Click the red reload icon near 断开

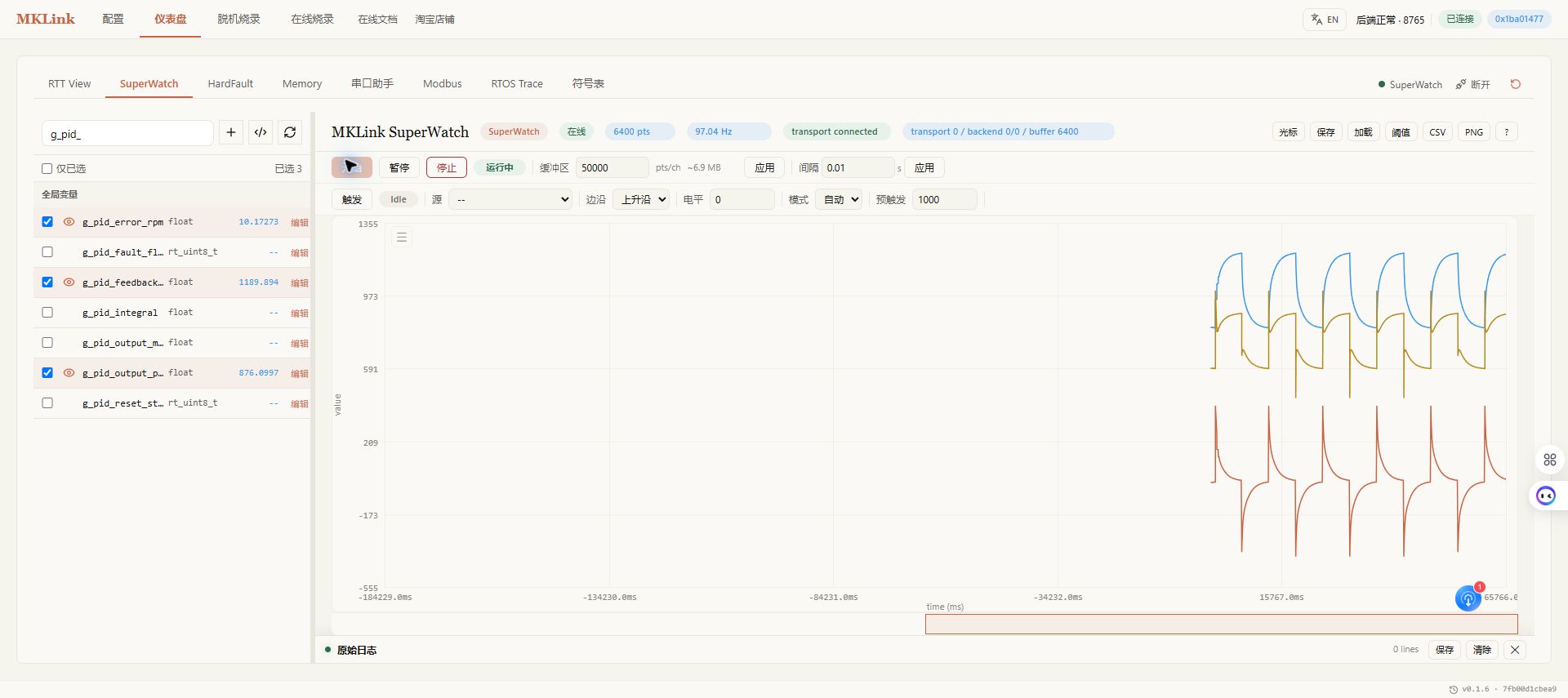click(x=1516, y=84)
